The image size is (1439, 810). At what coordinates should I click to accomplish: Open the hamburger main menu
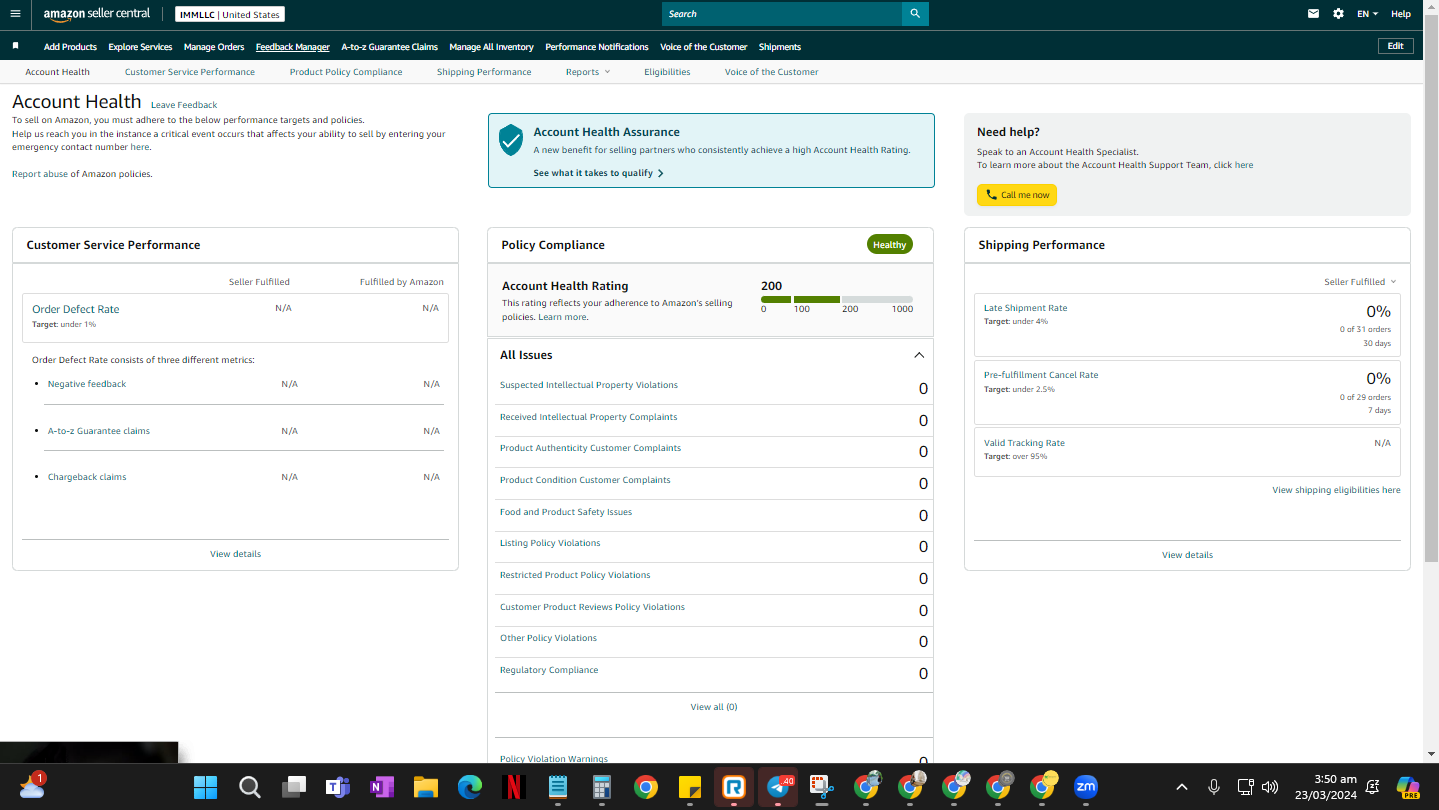coord(14,14)
